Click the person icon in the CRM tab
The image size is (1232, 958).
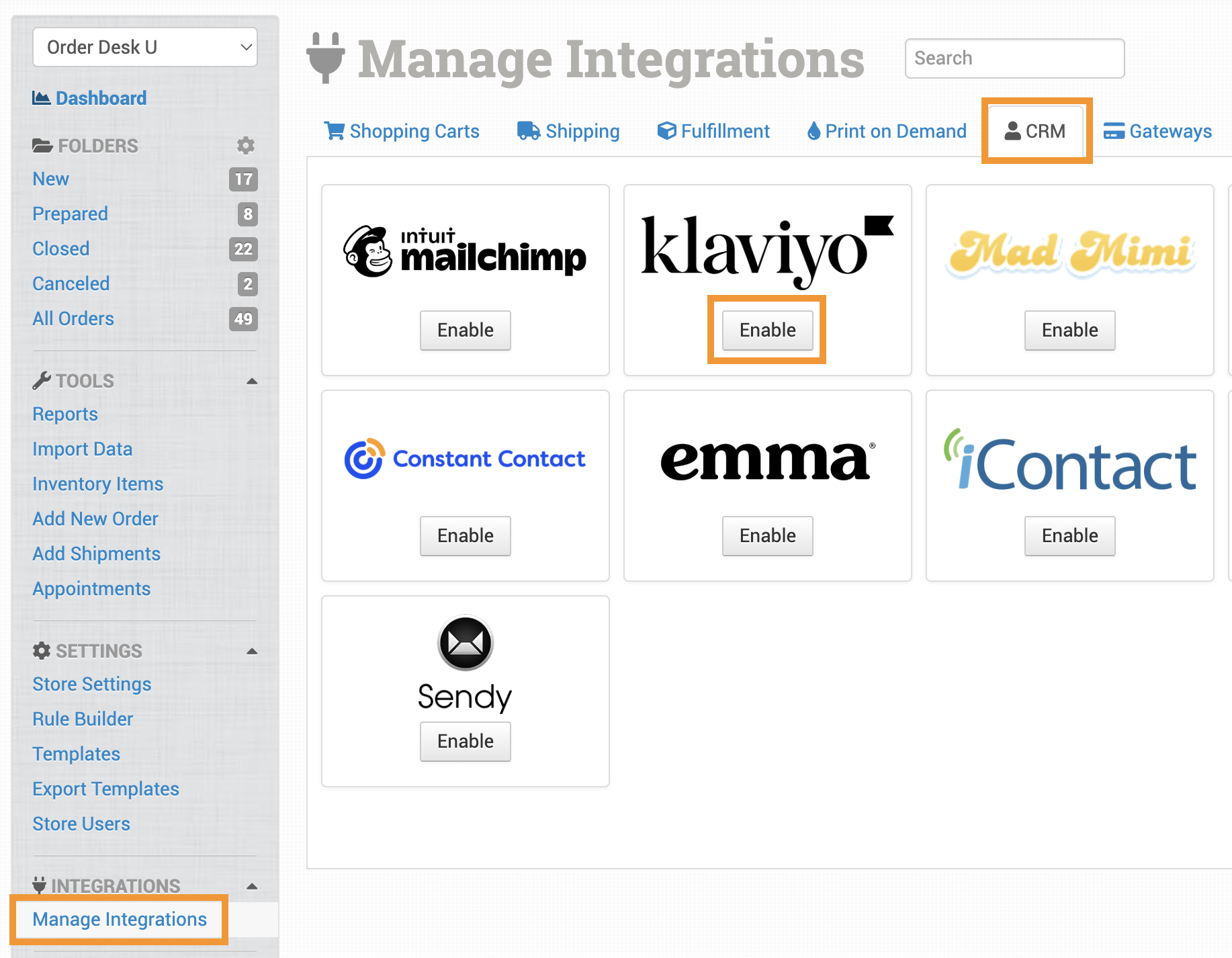click(1012, 131)
